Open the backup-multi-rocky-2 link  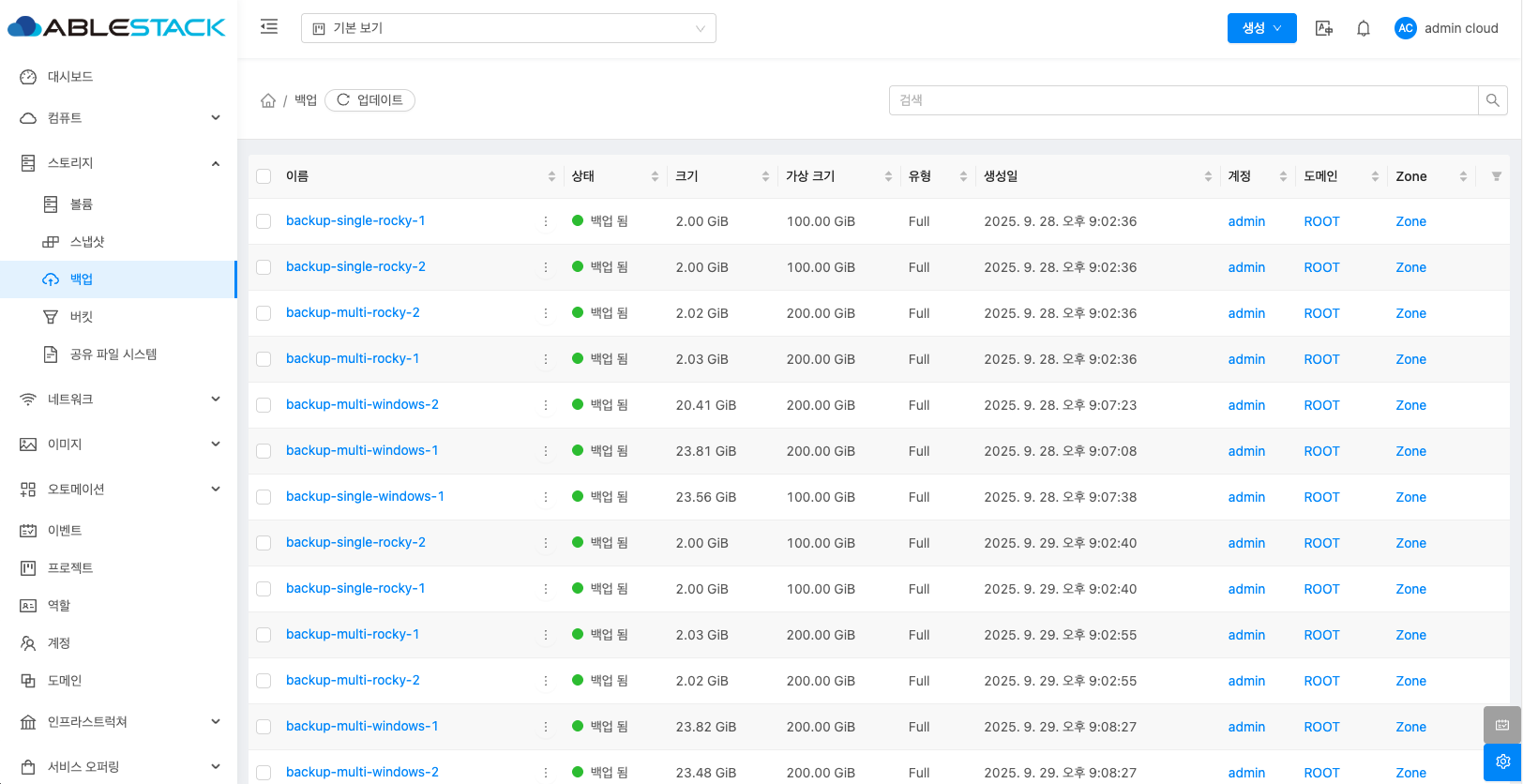[353, 312]
